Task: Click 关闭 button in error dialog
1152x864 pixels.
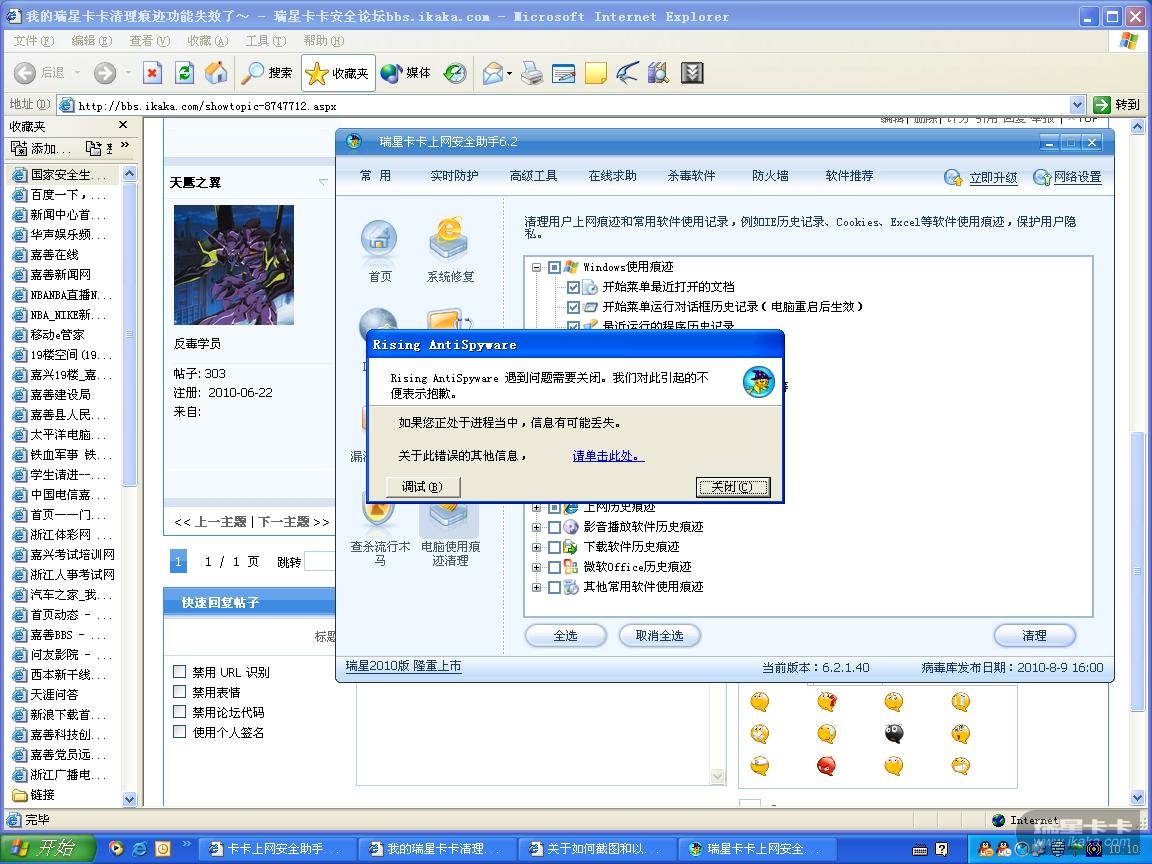Action: coord(732,486)
